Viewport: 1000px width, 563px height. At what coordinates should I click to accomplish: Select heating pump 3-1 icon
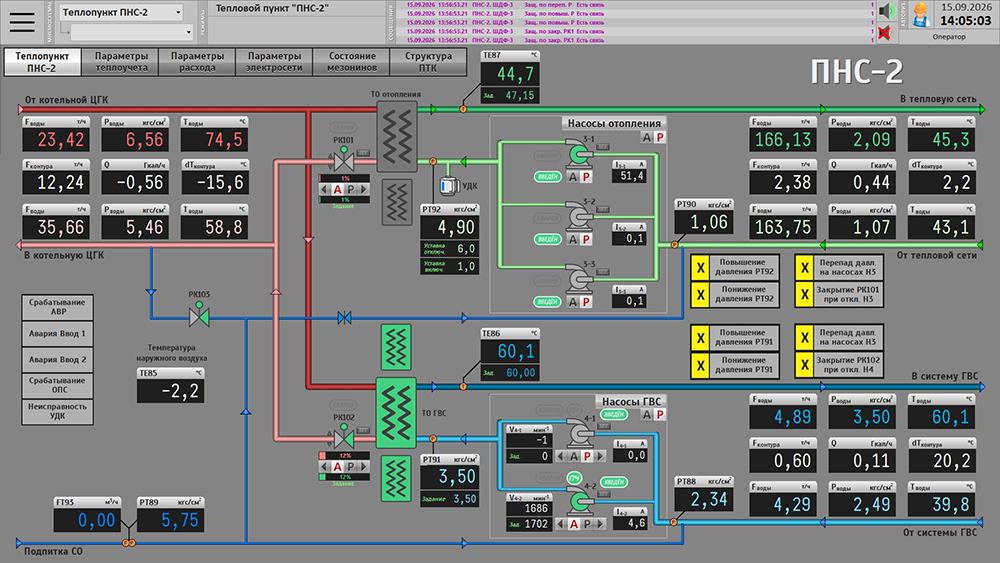[578, 154]
